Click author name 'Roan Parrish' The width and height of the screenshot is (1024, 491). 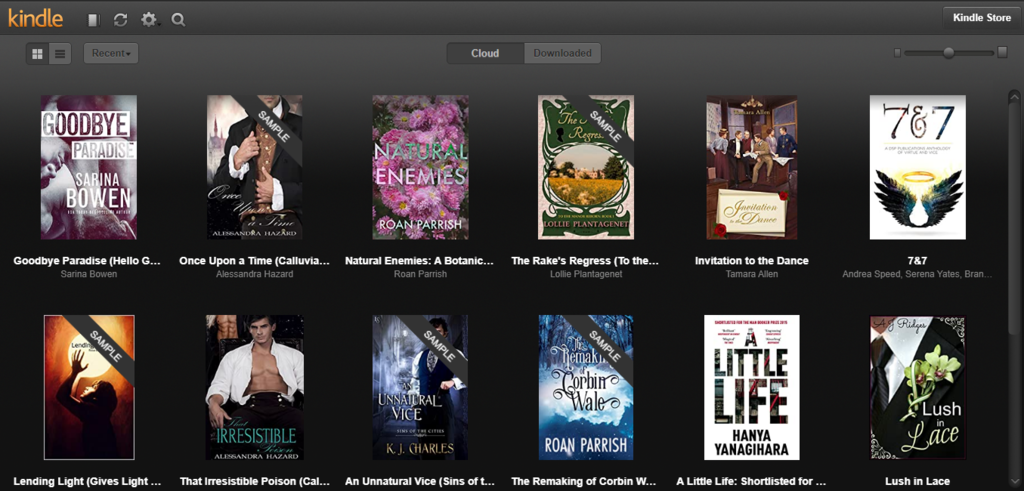tap(421, 274)
